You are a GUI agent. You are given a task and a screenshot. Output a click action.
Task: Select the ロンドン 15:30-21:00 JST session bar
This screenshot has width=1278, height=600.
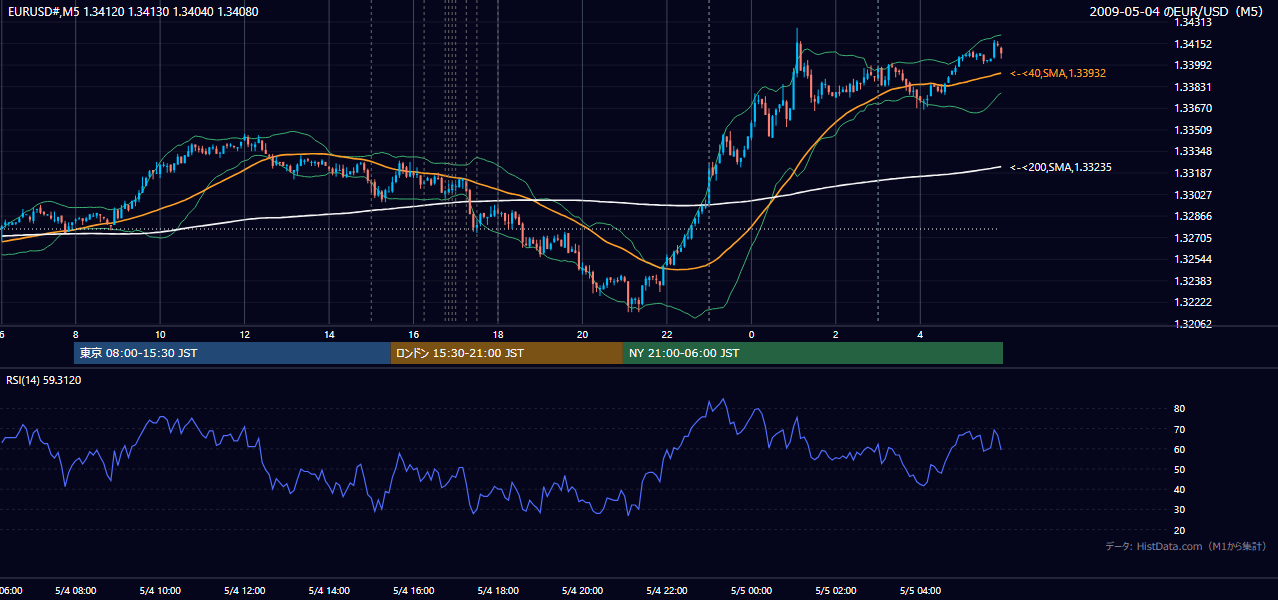pos(506,353)
